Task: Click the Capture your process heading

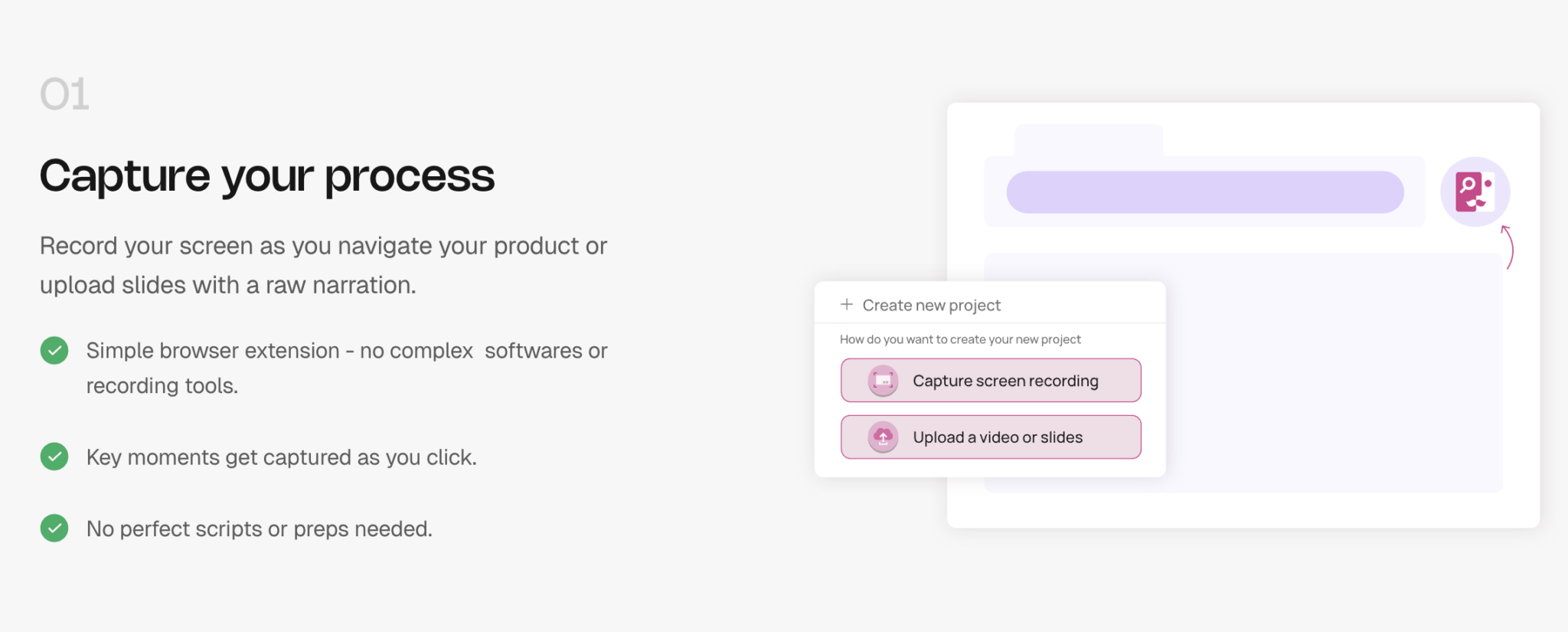Action: click(267, 176)
